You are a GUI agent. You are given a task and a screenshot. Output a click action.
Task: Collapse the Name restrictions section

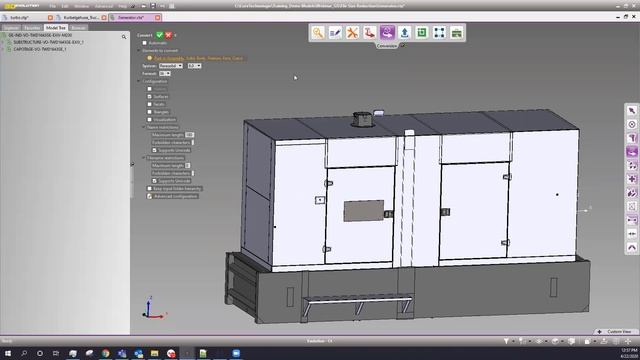[x=144, y=127]
